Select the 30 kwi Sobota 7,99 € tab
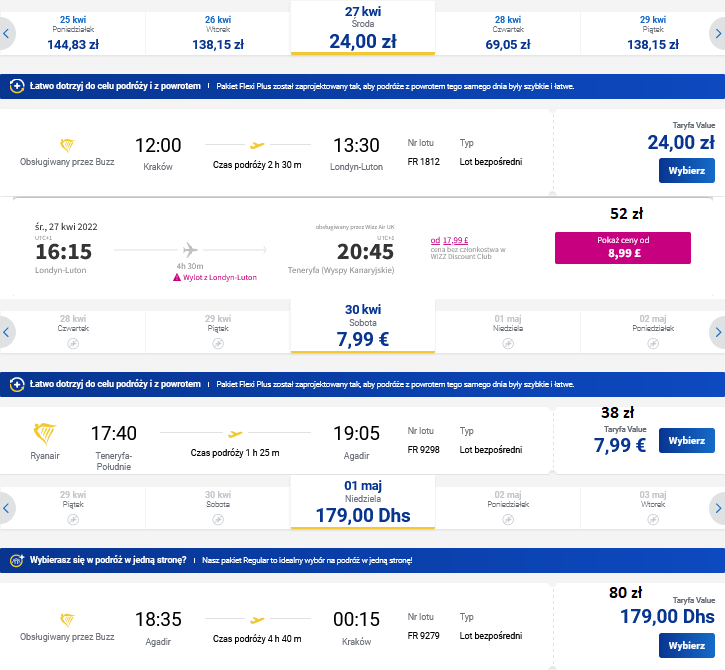This screenshot has width=725, height=670. point(363,326)
